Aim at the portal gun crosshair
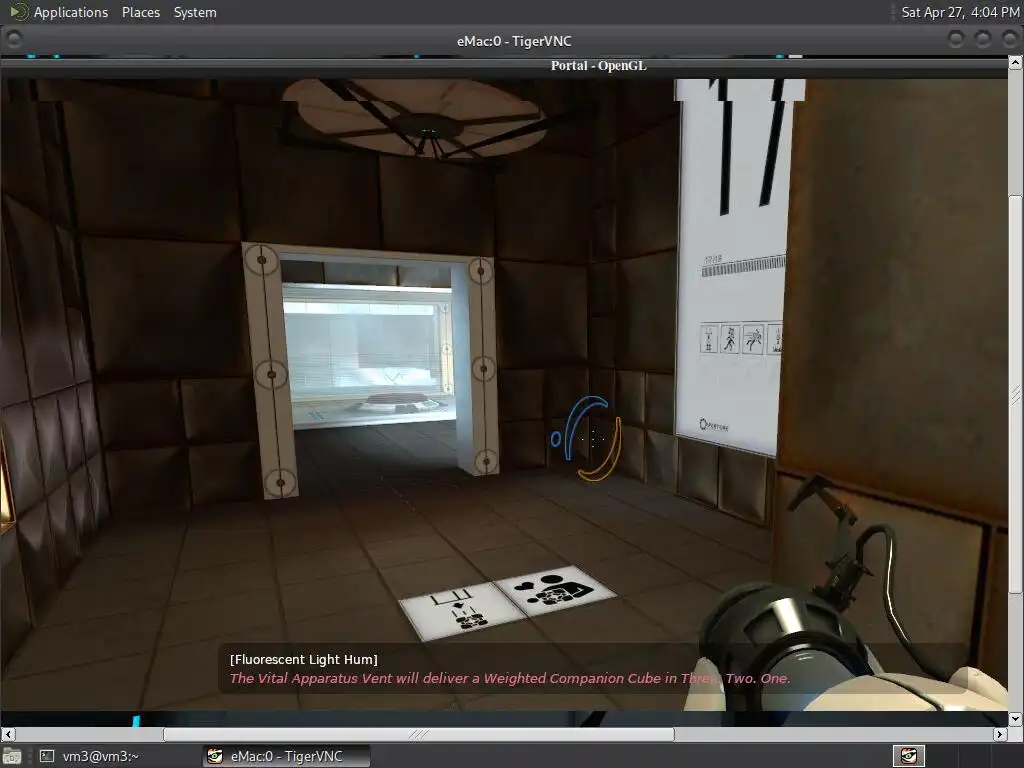The height and width of the screenshot is (768, 1024). [x=593, y=438]
